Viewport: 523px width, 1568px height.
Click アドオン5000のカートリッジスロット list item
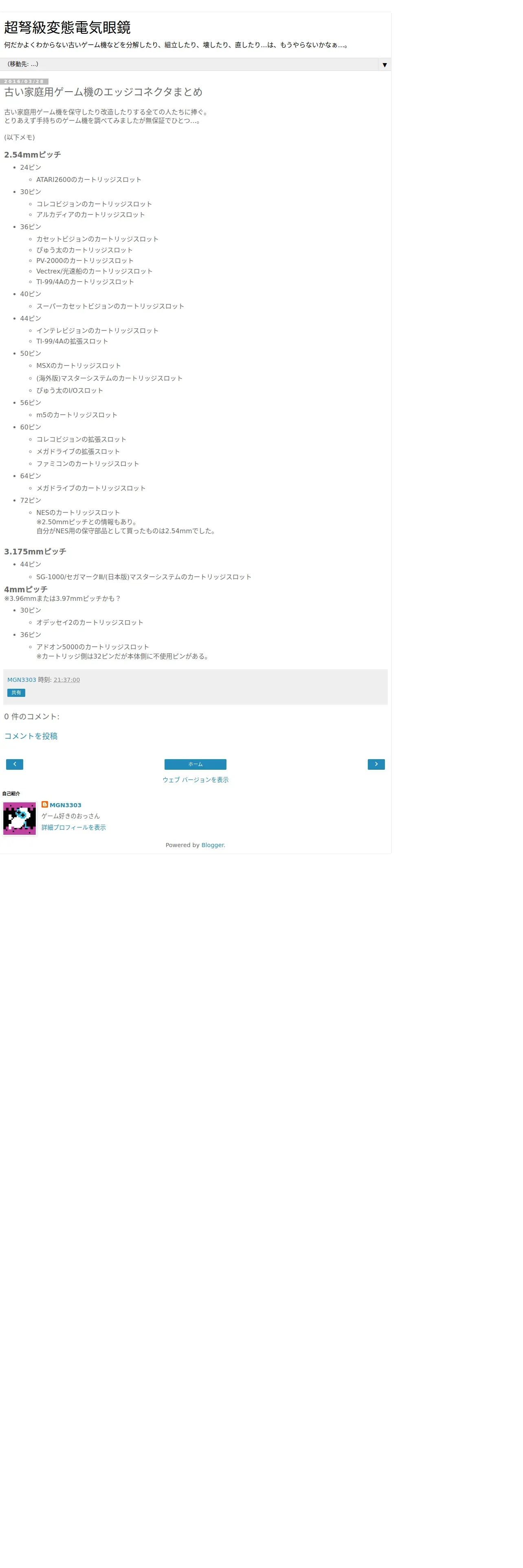(x=92, y=647)
